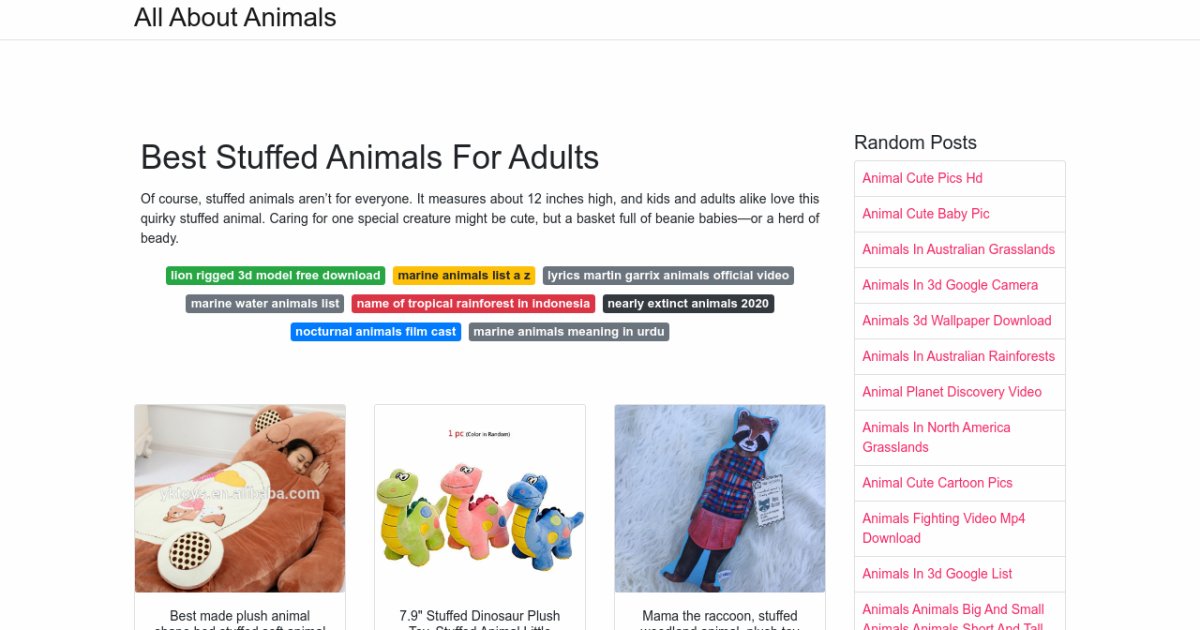Screen dimensions: 1200x630
Task: Click nocturnal animals film cast tag
Action: [376, 332]
